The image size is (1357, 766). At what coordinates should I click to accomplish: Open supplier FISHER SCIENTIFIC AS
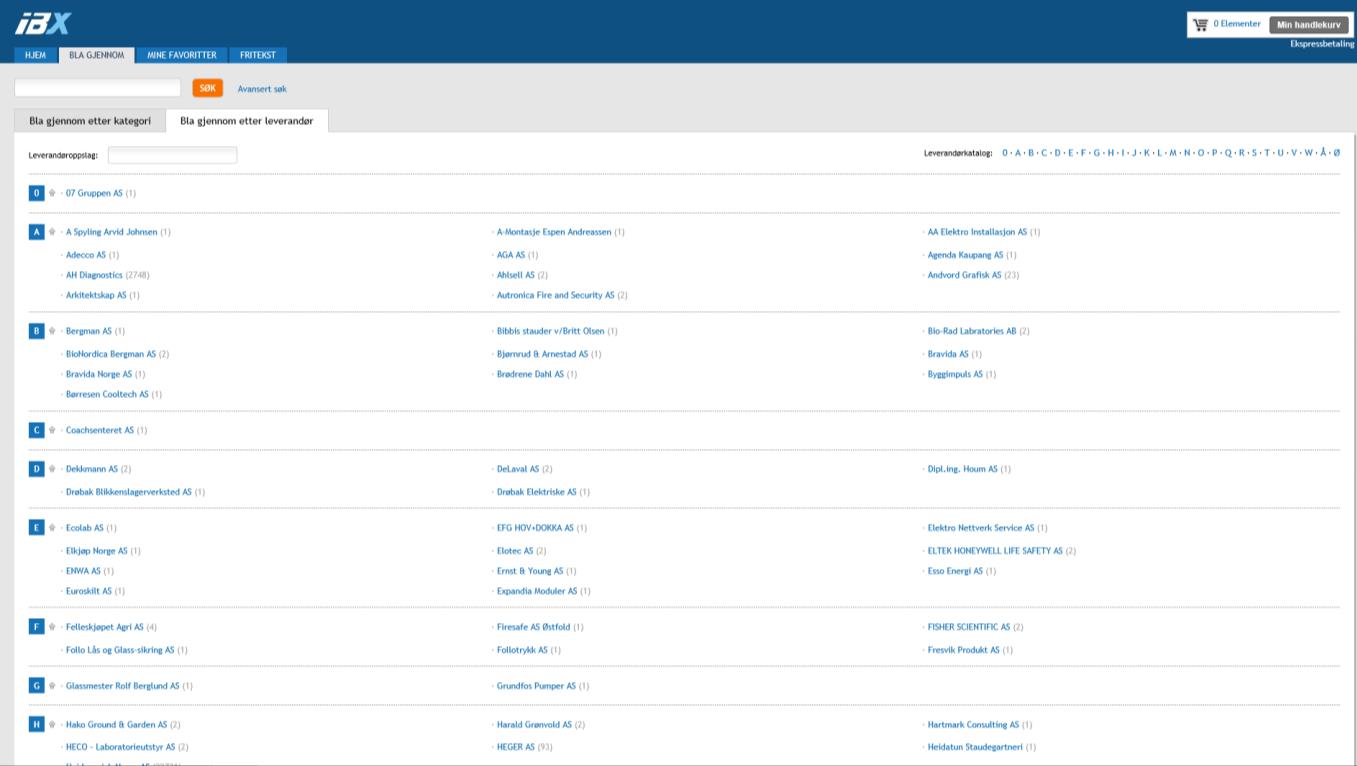(969, 627)
